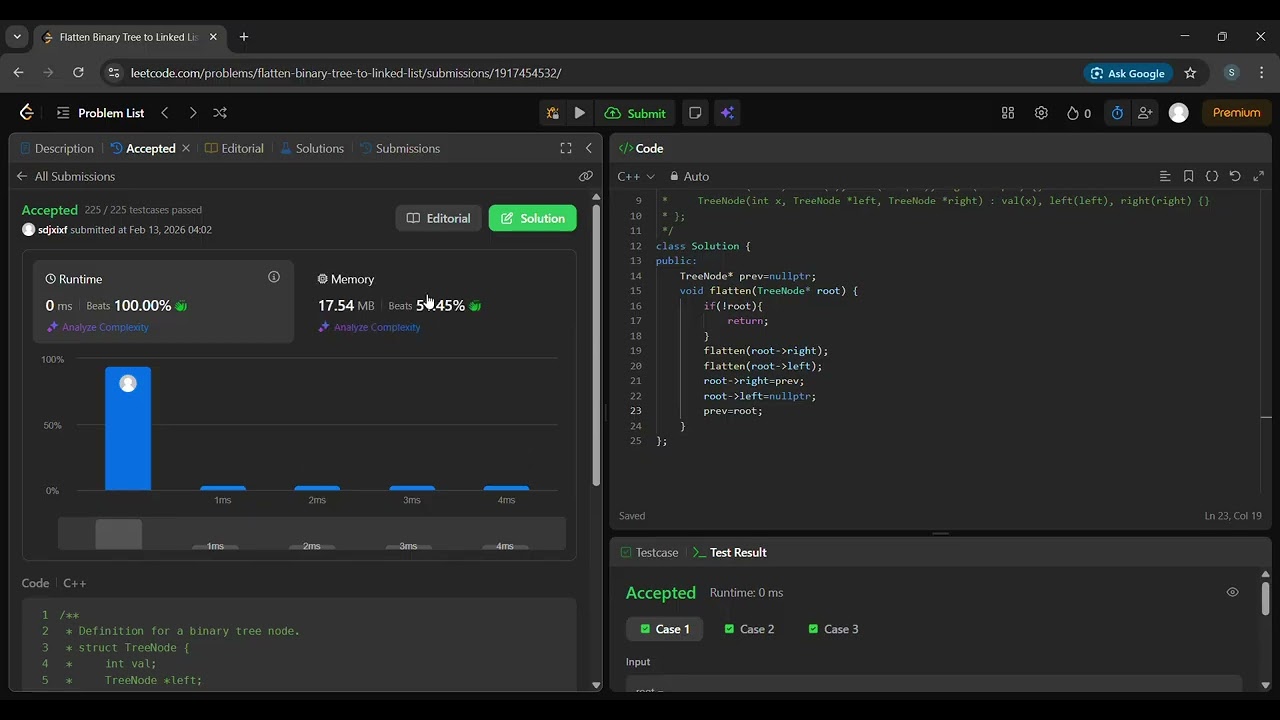Screen dimensions: 1280x720
Task: Click the runtime info circle icon
Action: pos(274,277)
